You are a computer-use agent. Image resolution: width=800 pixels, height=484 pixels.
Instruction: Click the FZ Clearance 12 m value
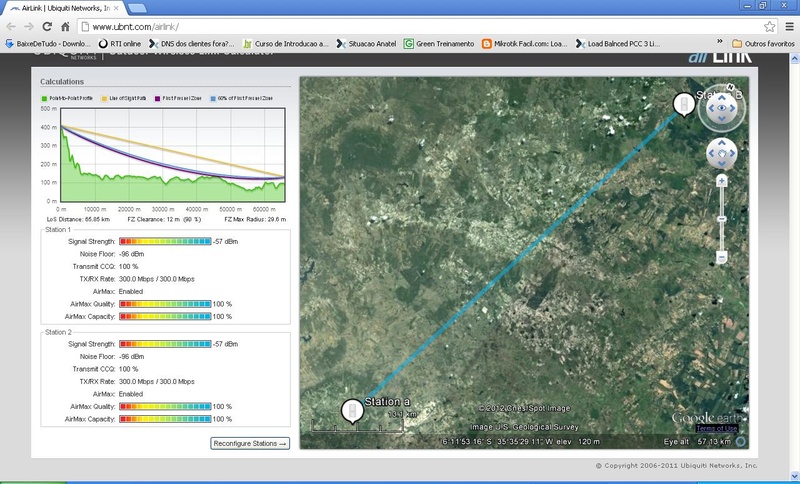click(164, 220)
